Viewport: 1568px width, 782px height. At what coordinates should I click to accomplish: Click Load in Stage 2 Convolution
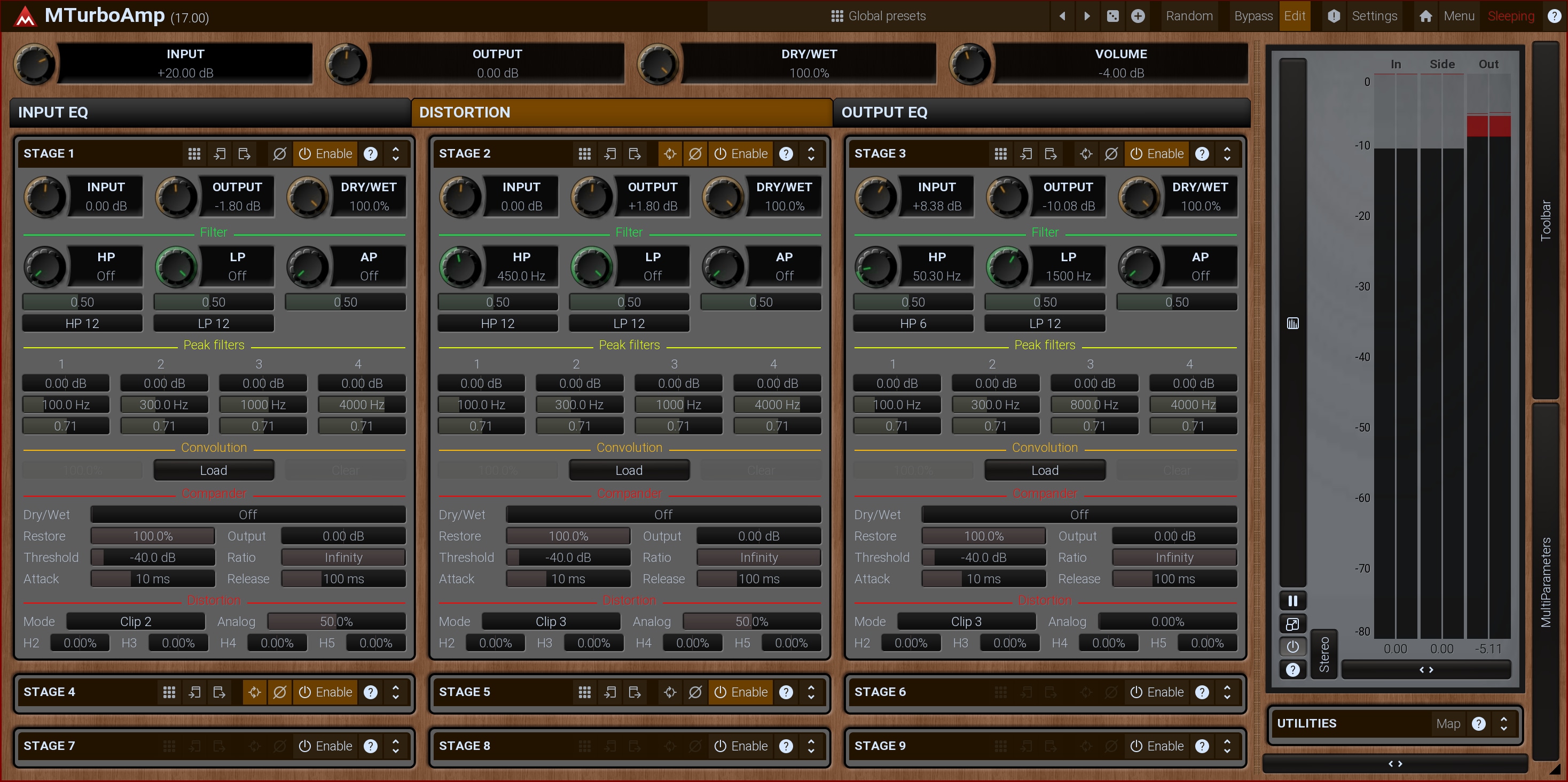click(629, 471)
